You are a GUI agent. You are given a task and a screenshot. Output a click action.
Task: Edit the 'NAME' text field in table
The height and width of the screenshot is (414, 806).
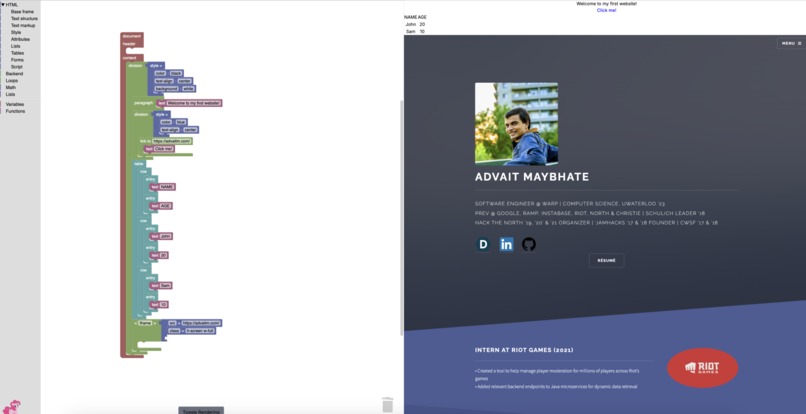pyautogui.click(x=167, y=187)
